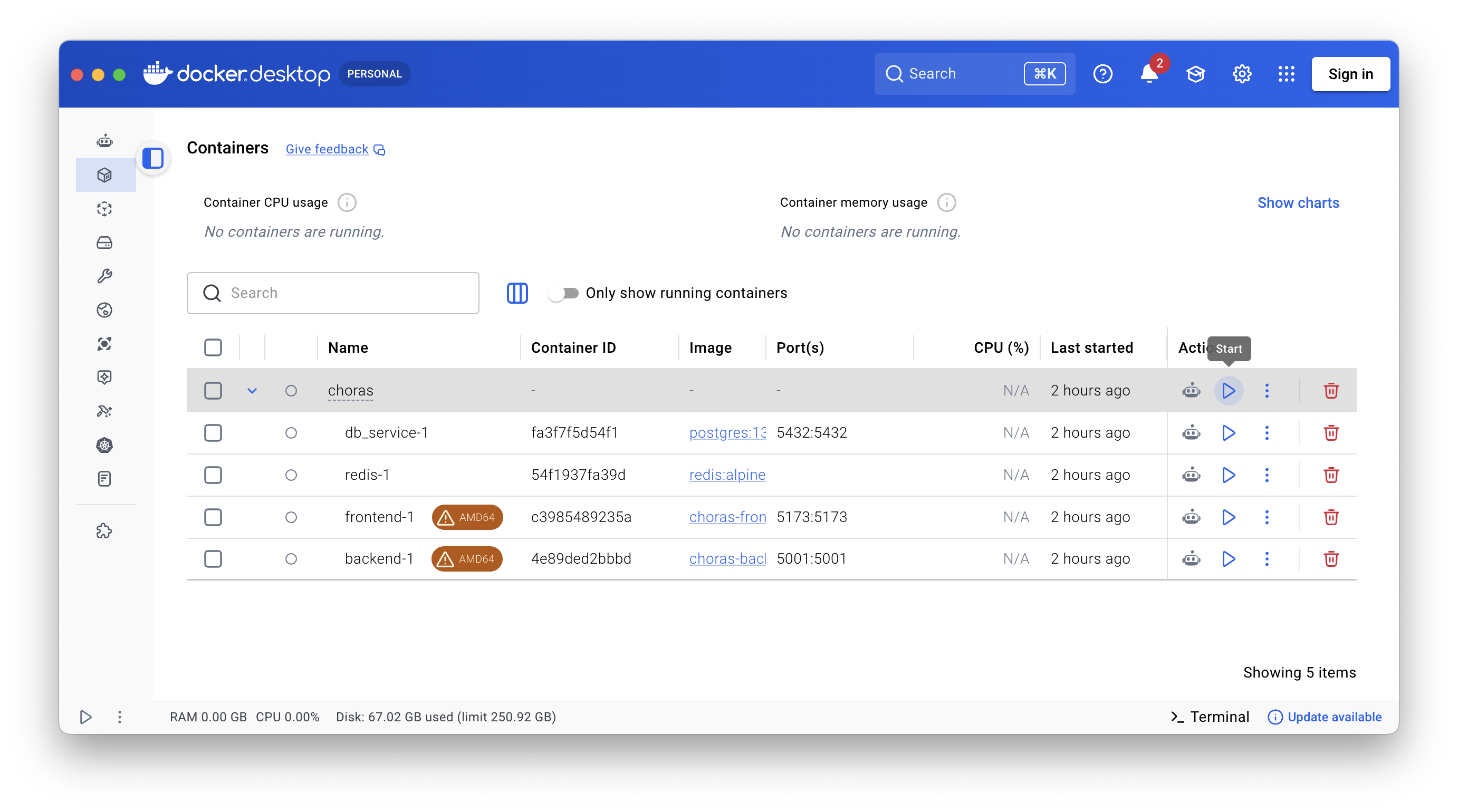Focus the top bar Search box

pyautogui.click(x=975, y=74)
